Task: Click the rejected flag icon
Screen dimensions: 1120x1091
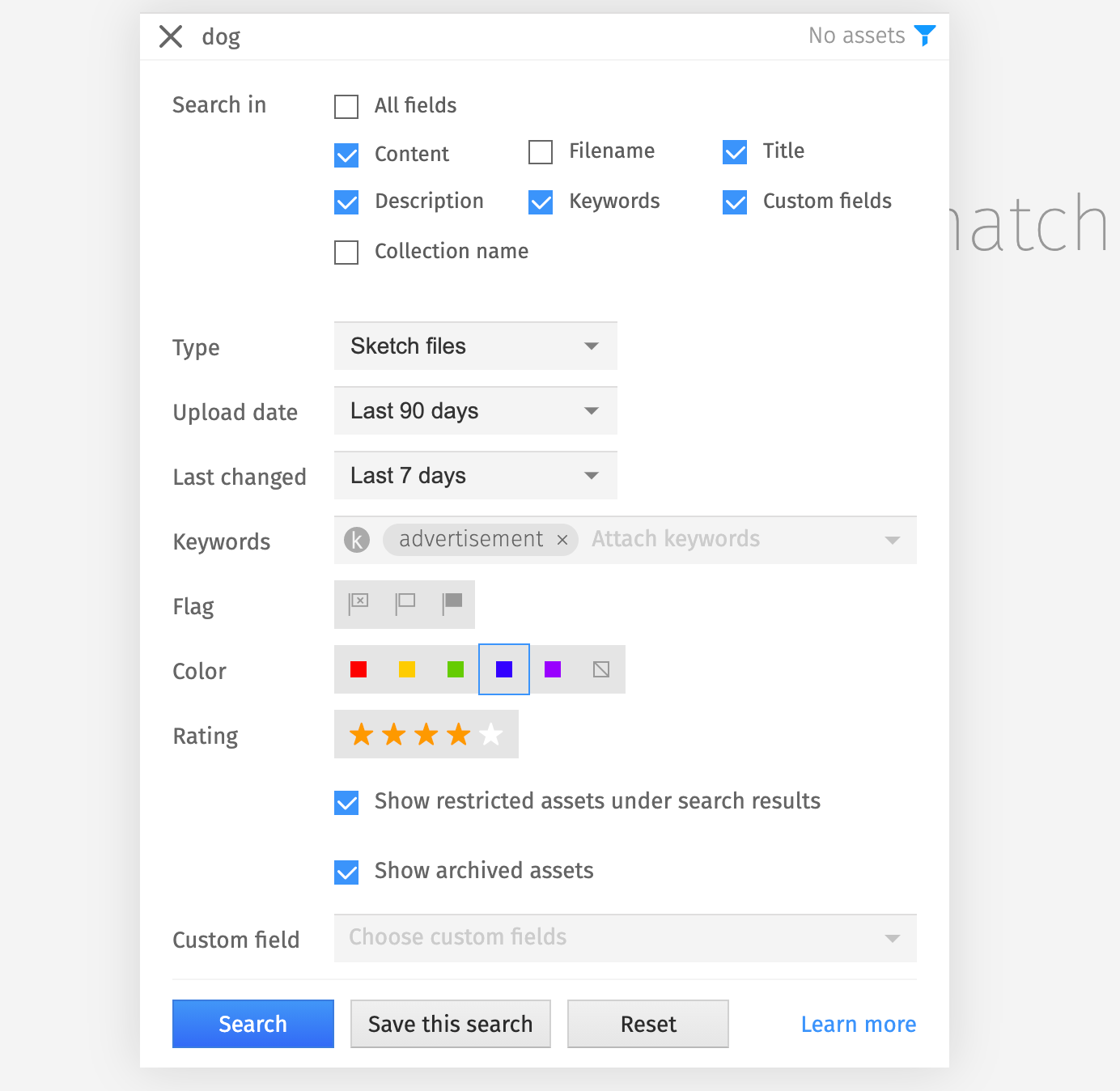Action: point(358,604)
